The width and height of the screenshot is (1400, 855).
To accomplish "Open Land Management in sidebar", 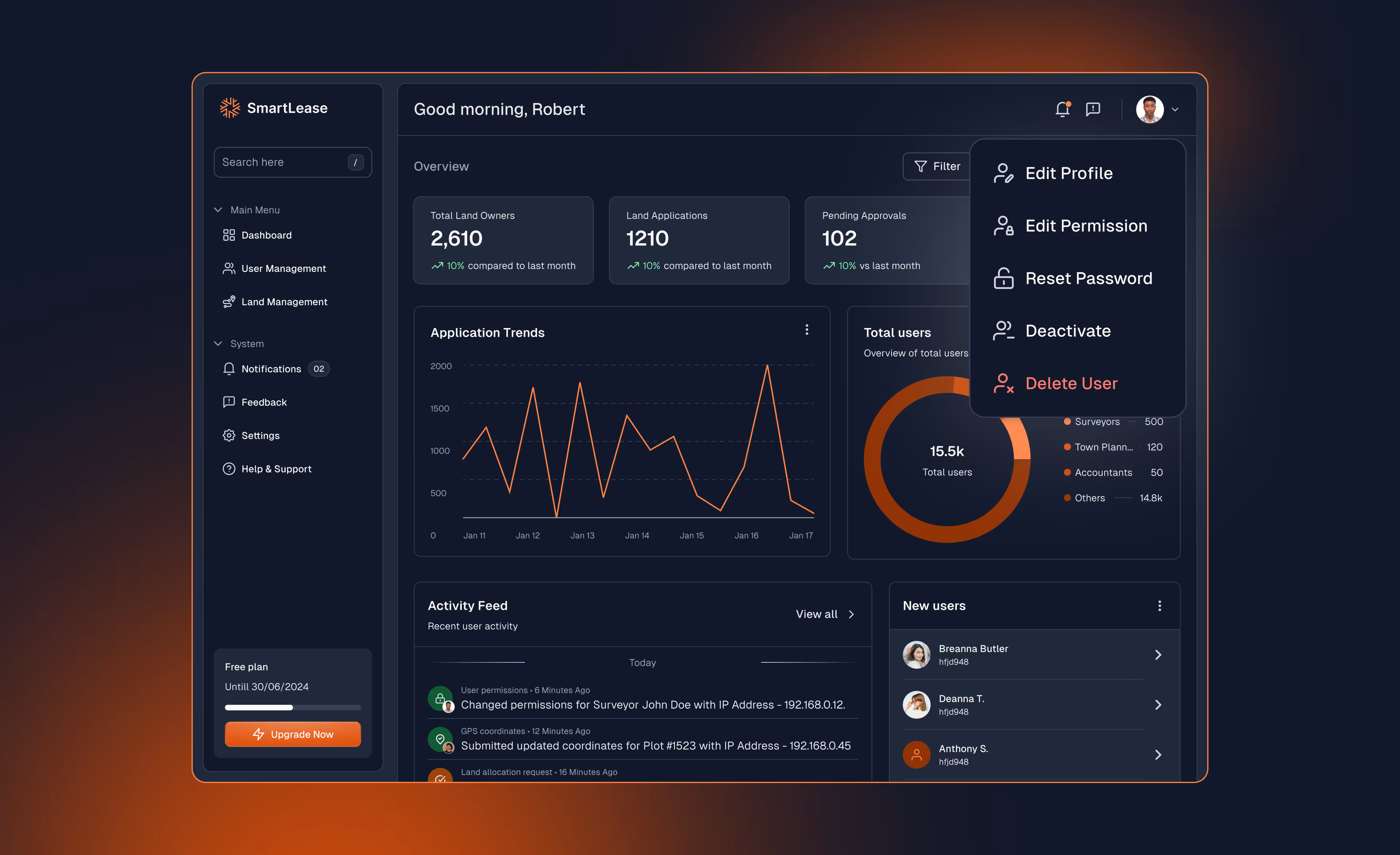I will 284,302.
